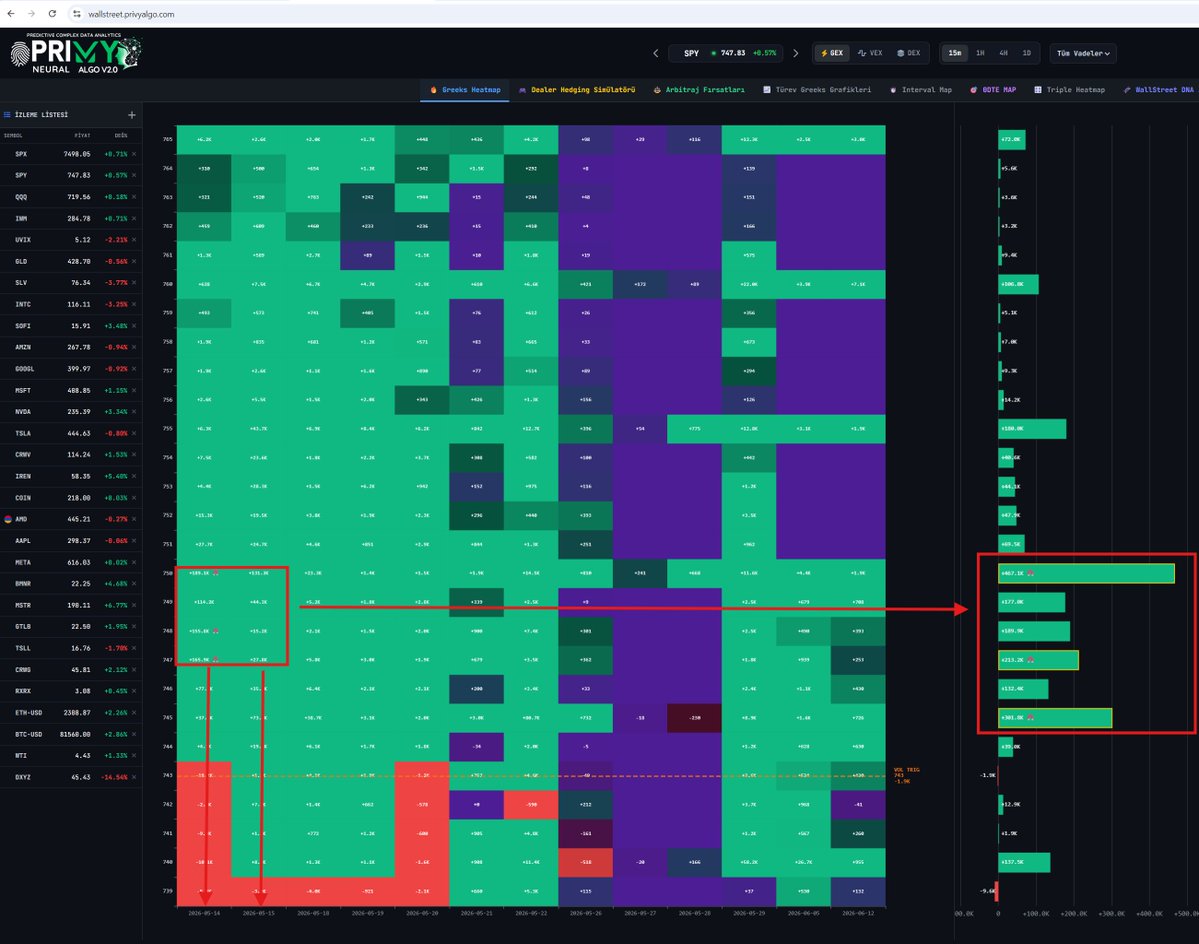Click the 2026-05-14 expiry date label
This screenshot has height=944, width=1199.
click(x=204, y=913)
